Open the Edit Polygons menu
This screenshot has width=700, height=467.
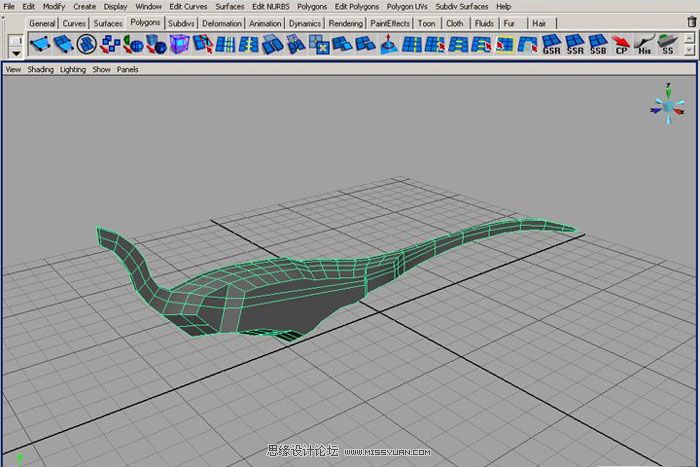(356, 6)
